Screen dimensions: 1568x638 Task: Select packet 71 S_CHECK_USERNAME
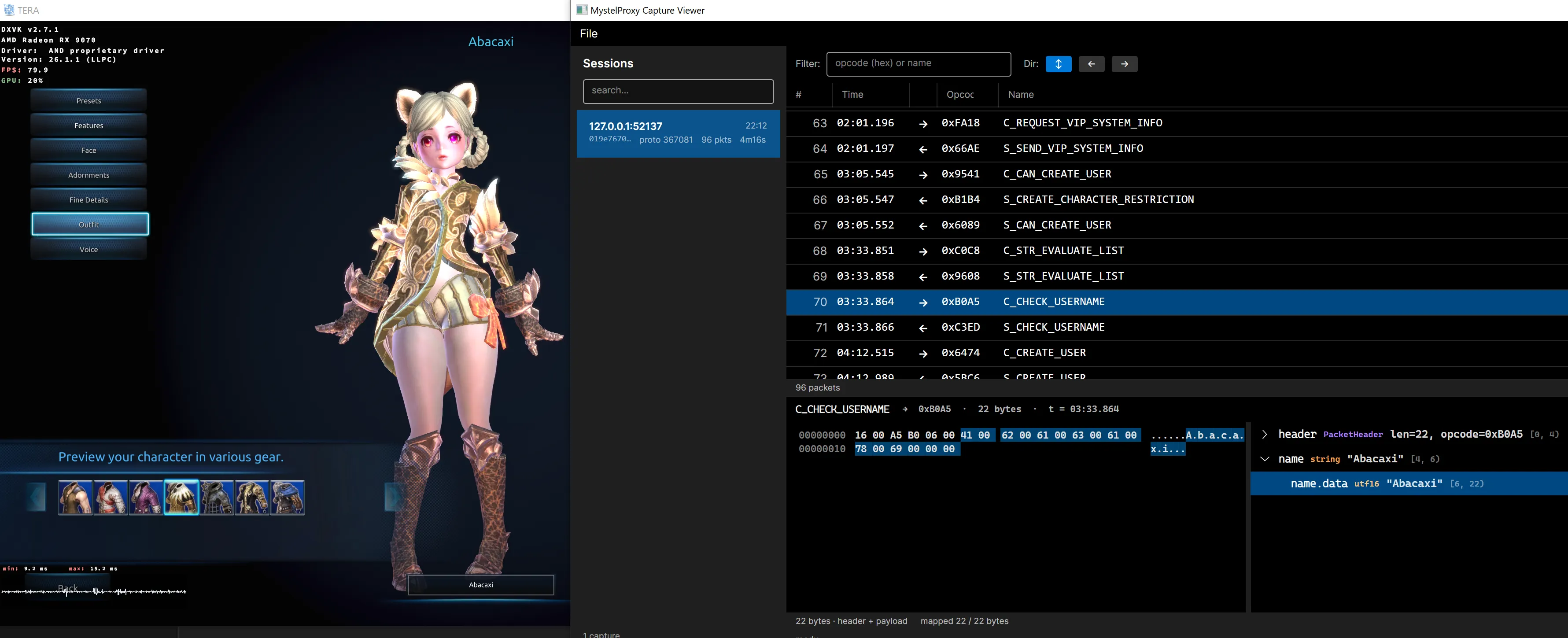pos(1177,328)
